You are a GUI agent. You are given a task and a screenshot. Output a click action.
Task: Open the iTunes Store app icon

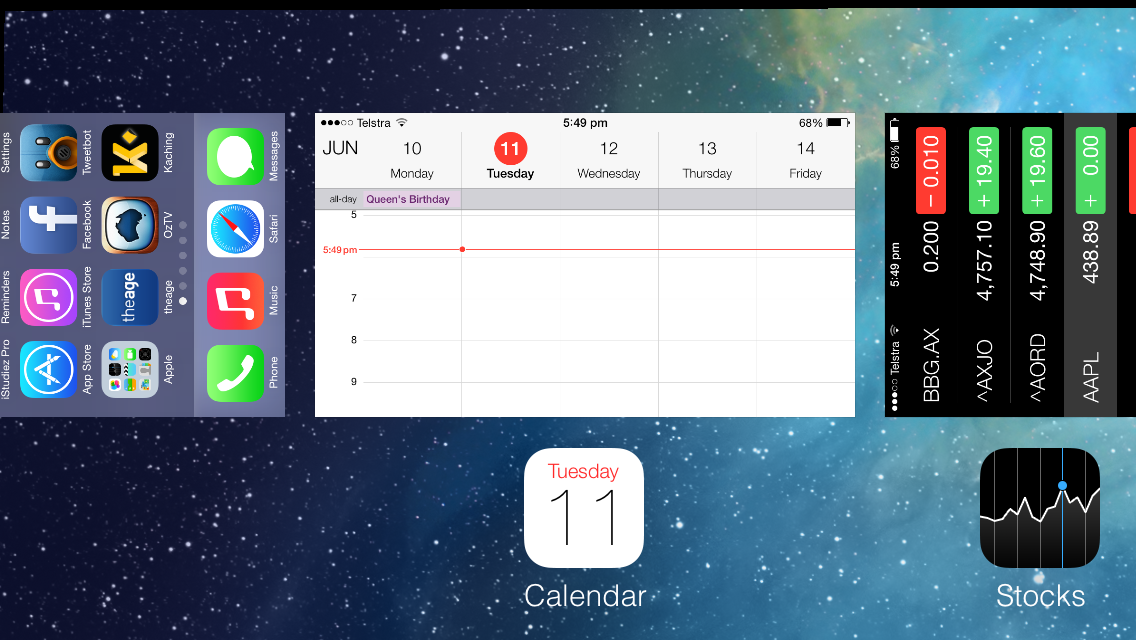tap(49, 297)
